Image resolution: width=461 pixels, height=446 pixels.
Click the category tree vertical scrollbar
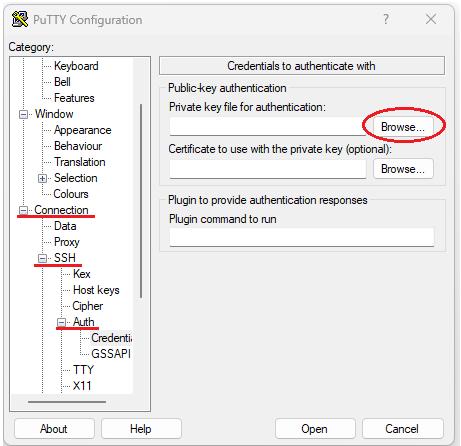(x=141, y=201)
